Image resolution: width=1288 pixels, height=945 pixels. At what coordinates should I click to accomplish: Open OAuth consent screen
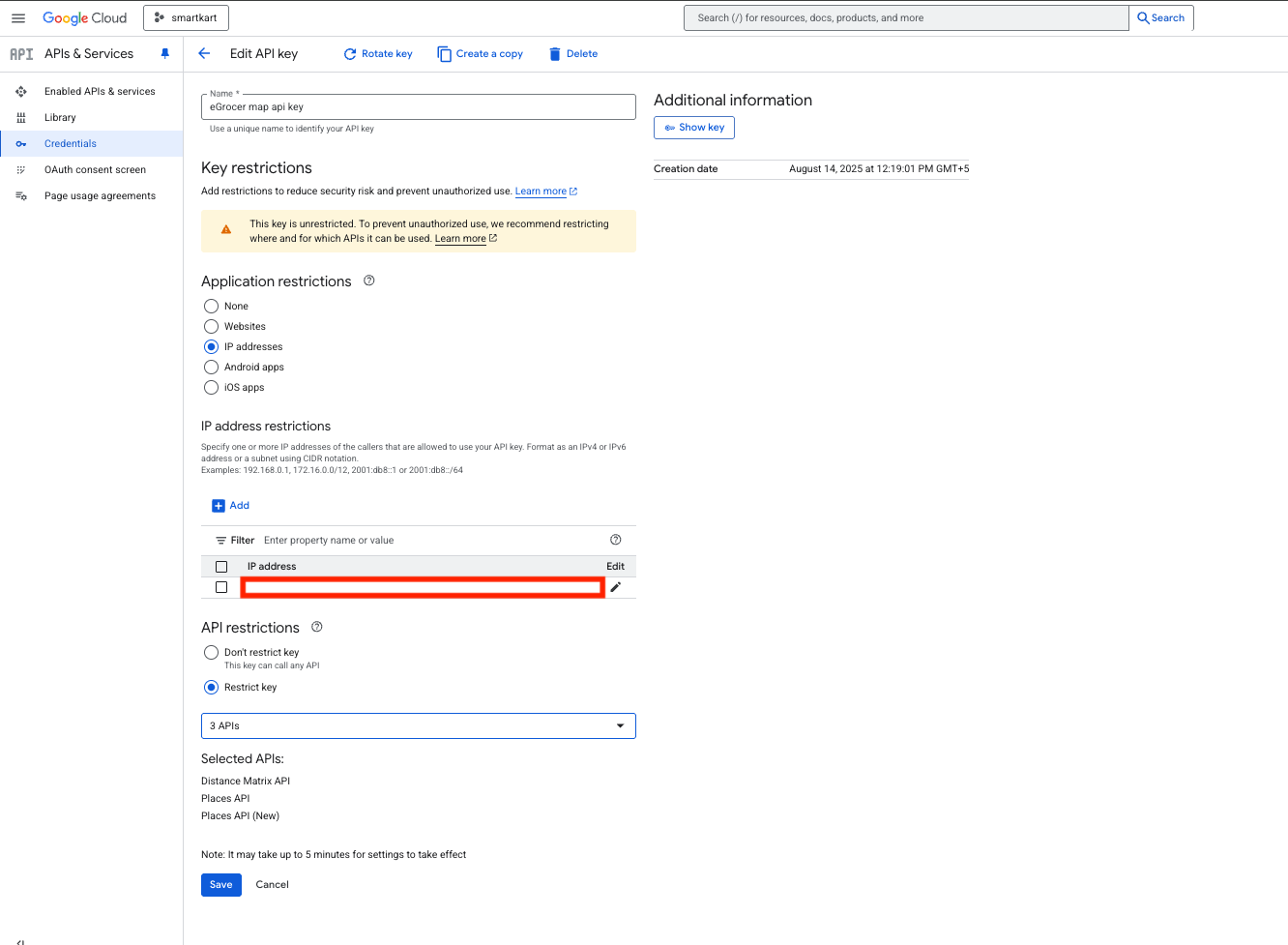coord(95,169)
